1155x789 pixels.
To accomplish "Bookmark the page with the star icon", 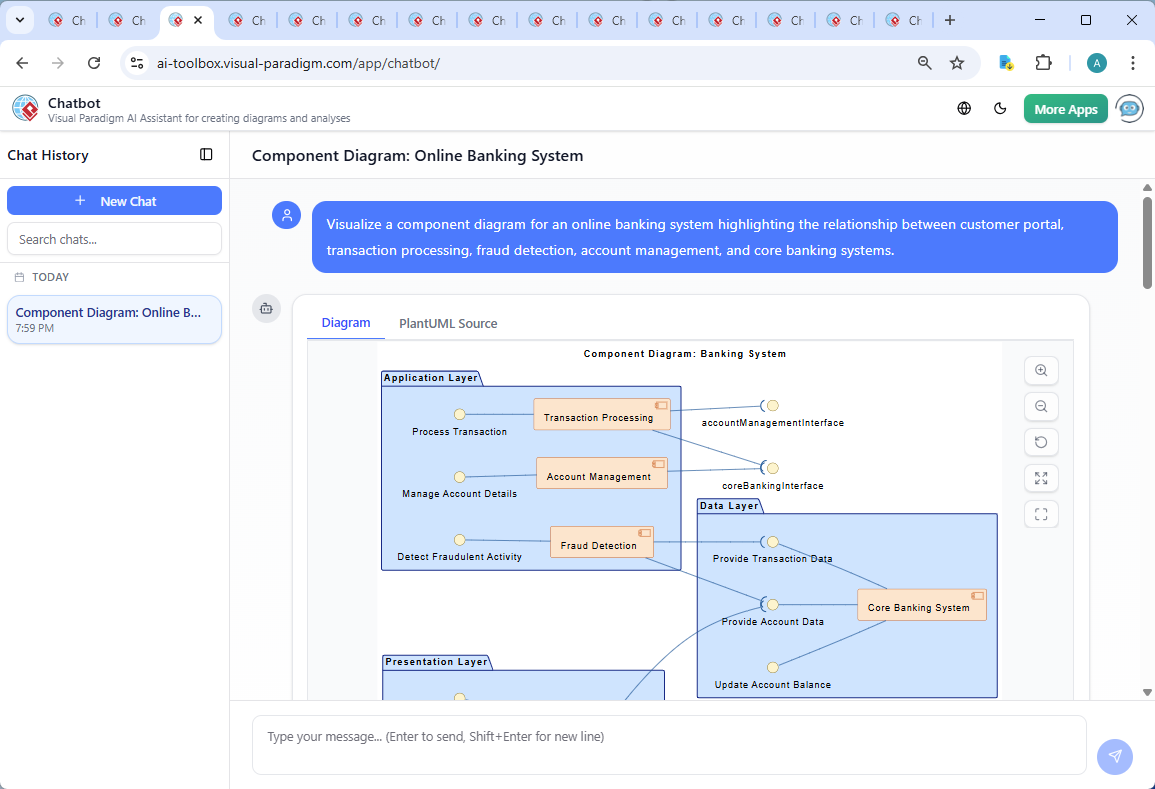I will 957,62.
